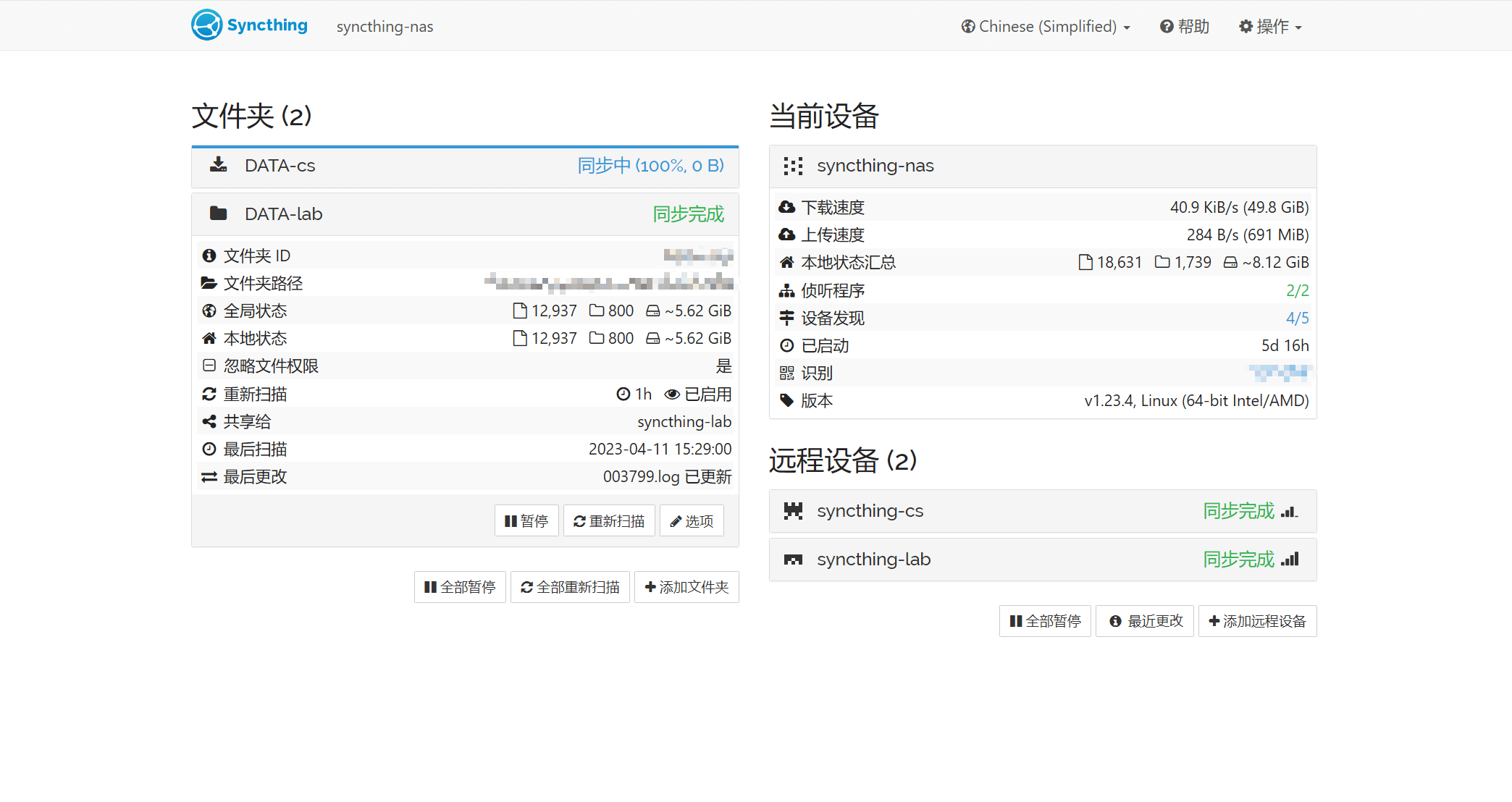The height and width of the screenshot is (802, 1512).
Task: Click the identicon of syncthing-nas
Action: point(793,166)
